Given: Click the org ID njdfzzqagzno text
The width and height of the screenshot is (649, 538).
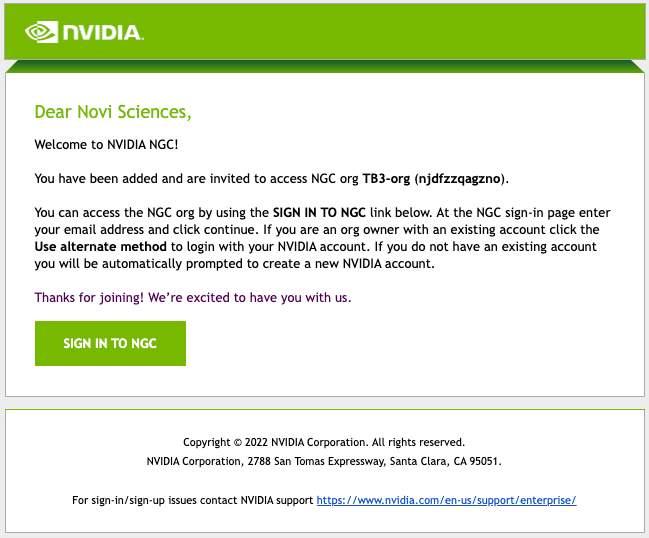Looking at the screenshot, I should (460, 179).
